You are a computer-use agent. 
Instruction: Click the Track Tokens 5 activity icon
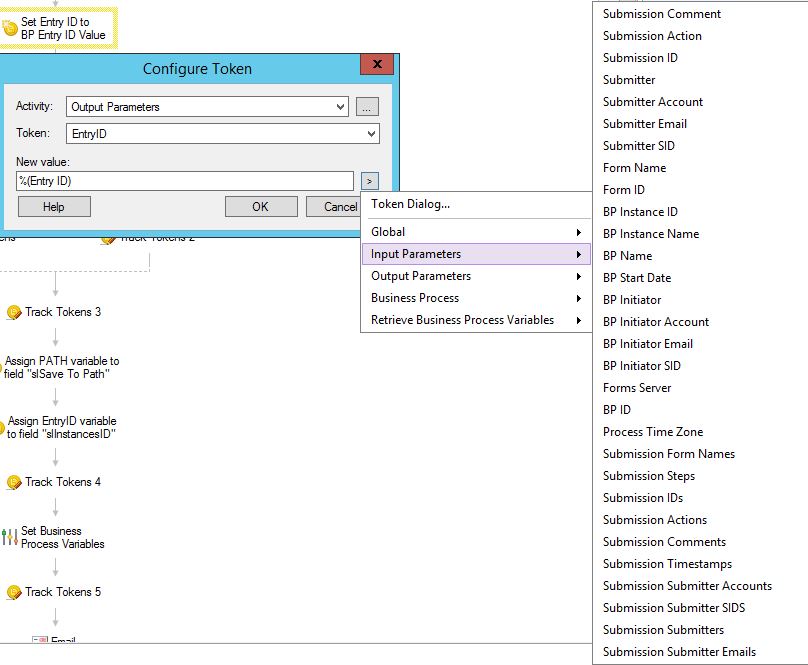pyautogui.click(x=14, y=592)
